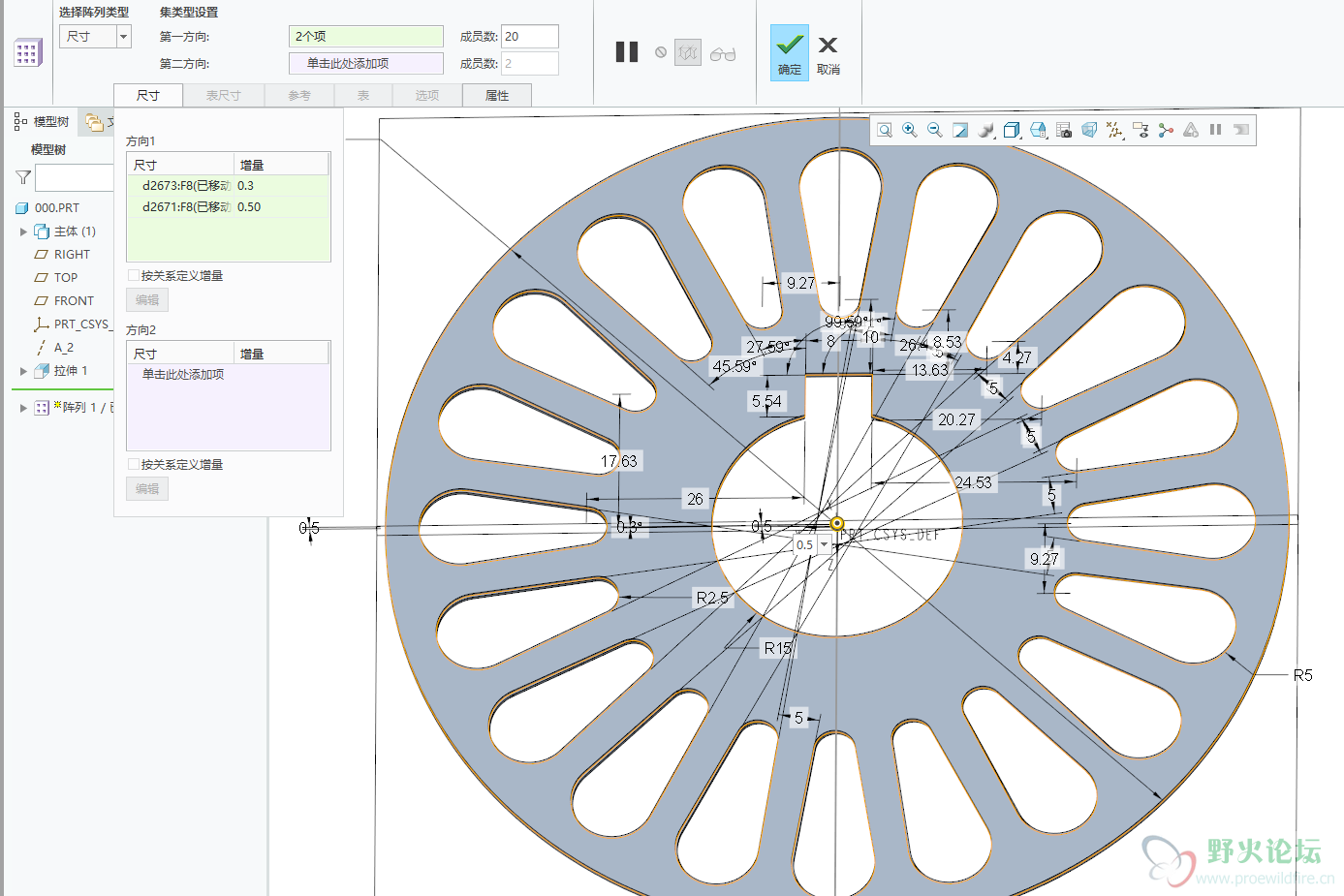
Task: Check 按关系定义增量 under 方向1
Action: tap(134, 276)
